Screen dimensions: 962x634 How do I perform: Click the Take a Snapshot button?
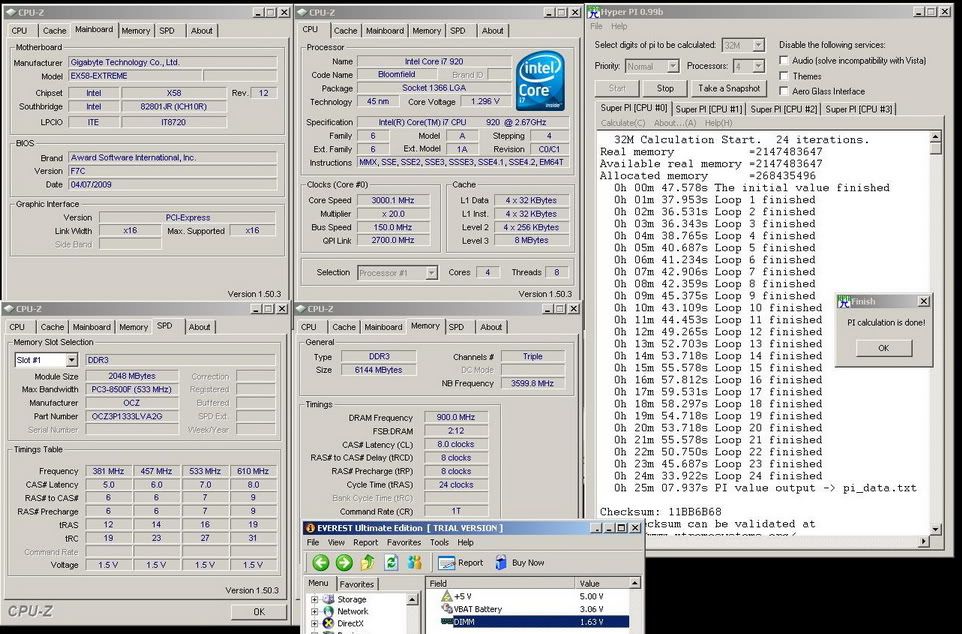pyautogui.click(x=729, y=88)
